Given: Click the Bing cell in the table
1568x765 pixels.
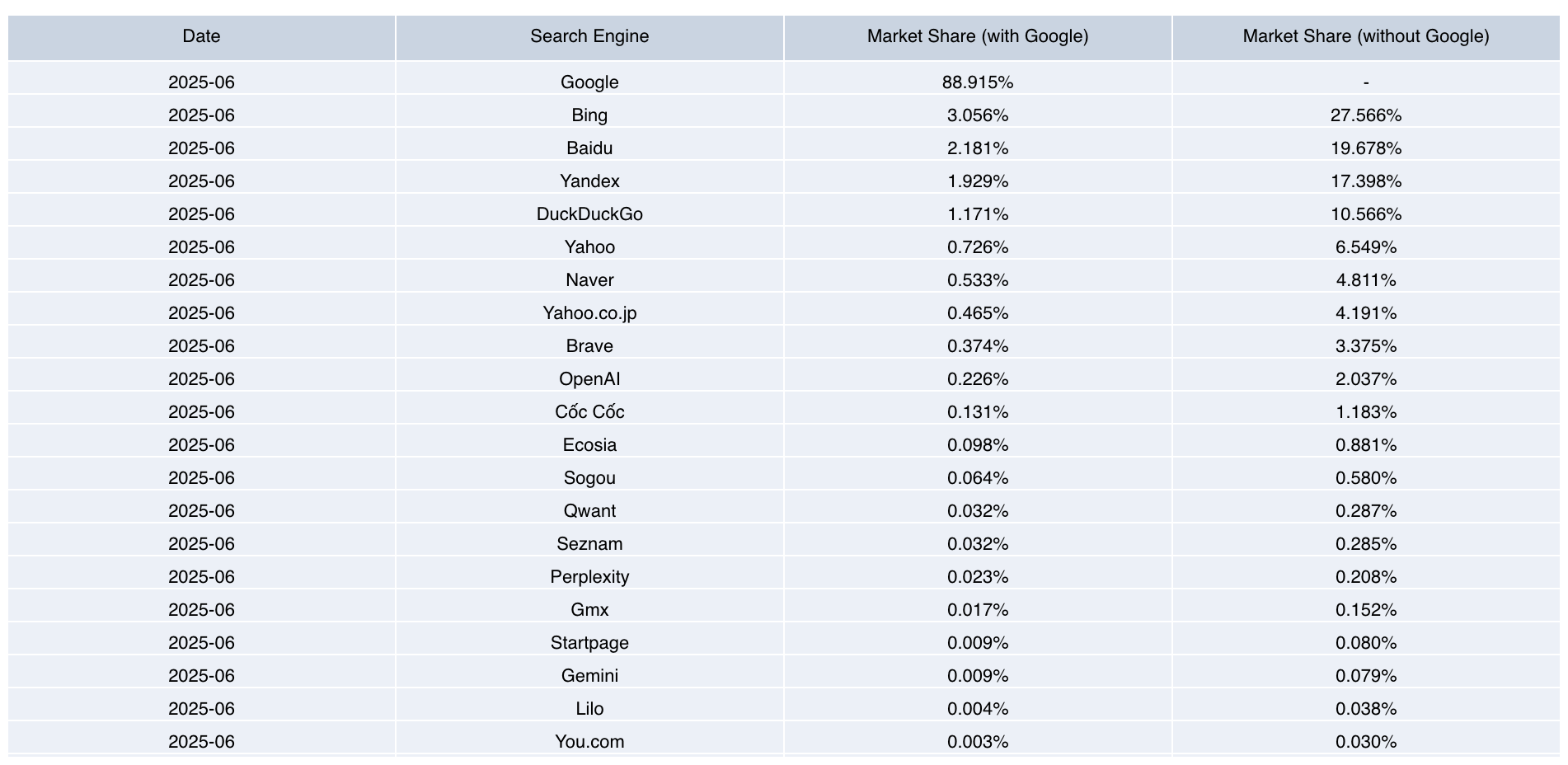Looking at the screenshot, I should [x=589, y=115].
